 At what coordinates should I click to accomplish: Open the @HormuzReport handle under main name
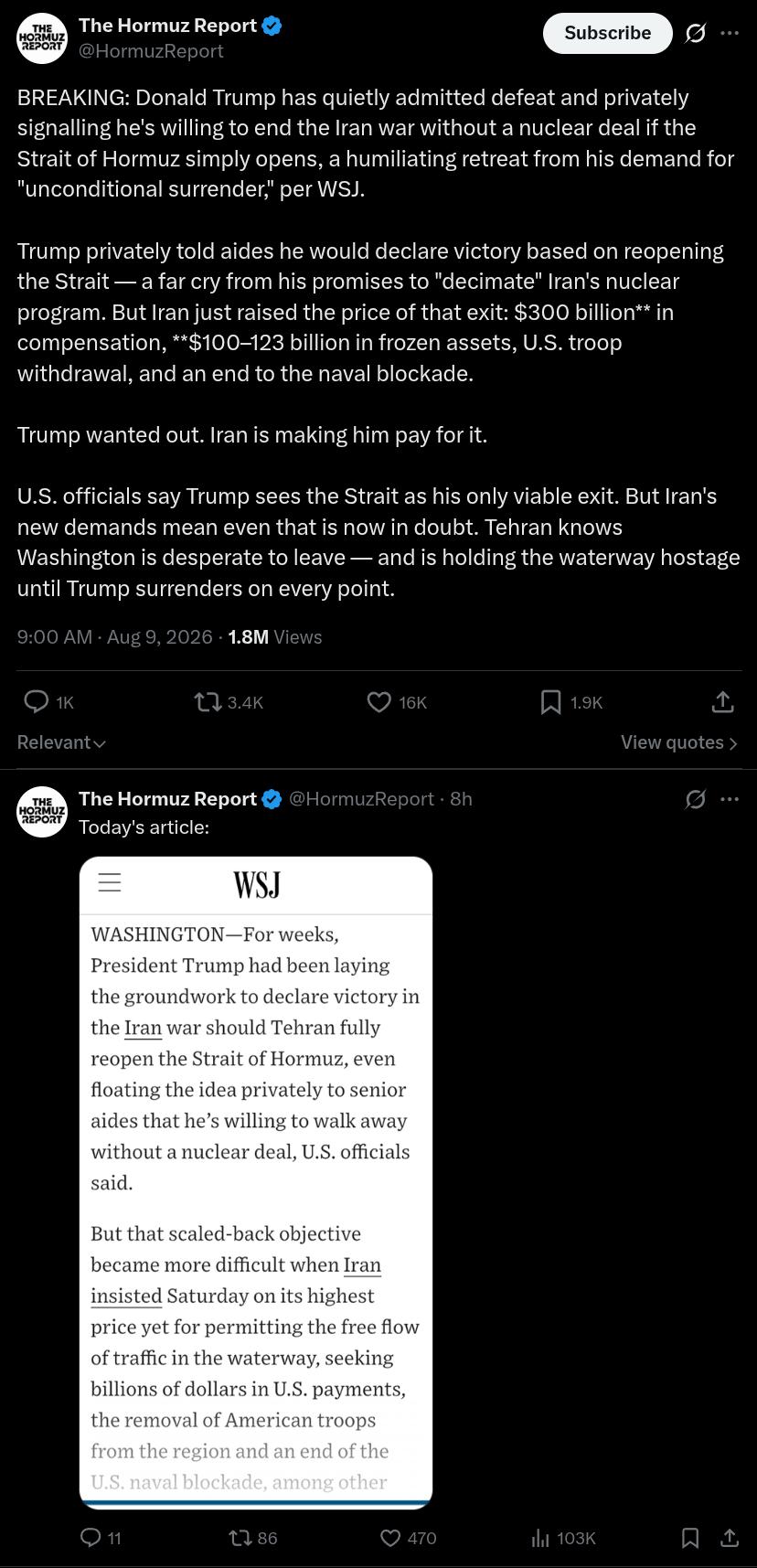(x=151, y=51)
